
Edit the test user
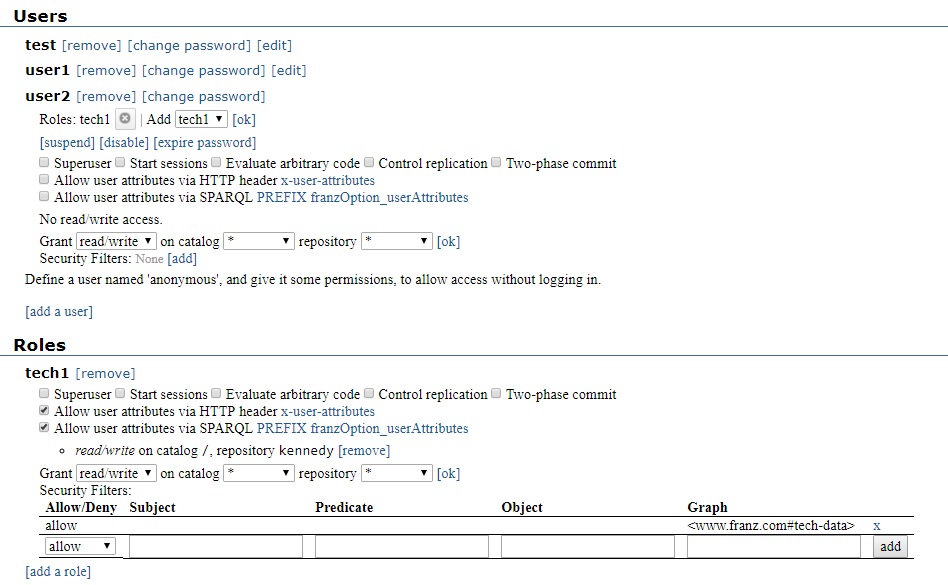point(274,45)
